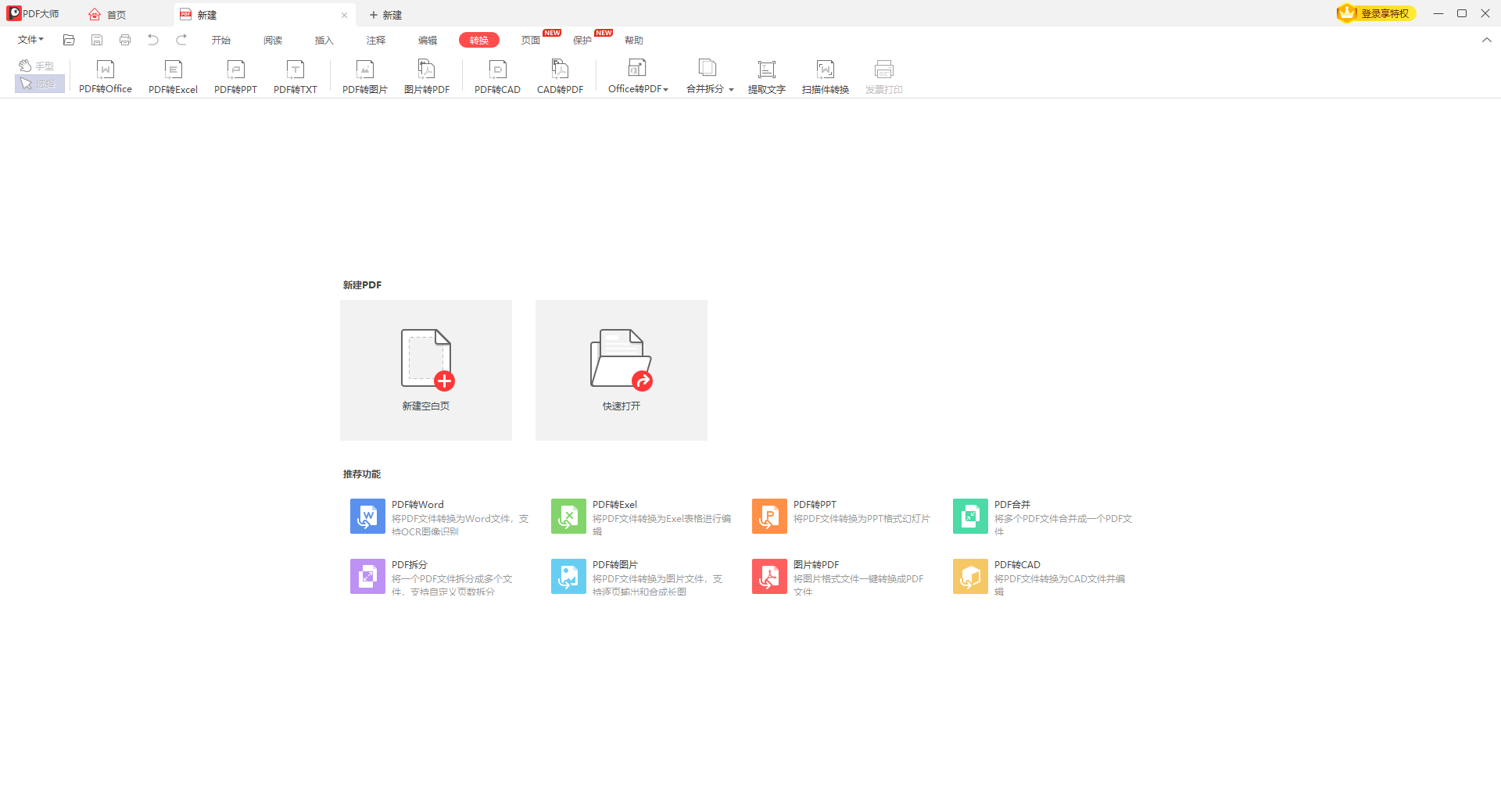Click the 发票打印 invoice print icon
This screenshot has width=1501, height=812.
click(x=883, y=77)
